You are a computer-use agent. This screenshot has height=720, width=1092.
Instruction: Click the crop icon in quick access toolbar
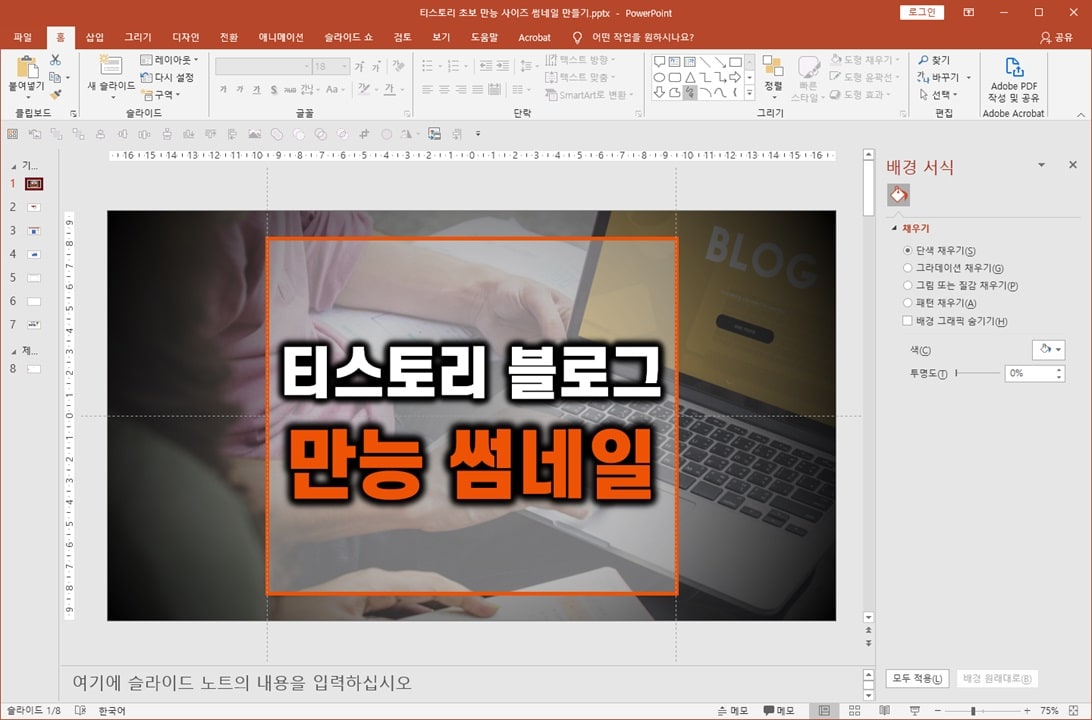(364, 134)
